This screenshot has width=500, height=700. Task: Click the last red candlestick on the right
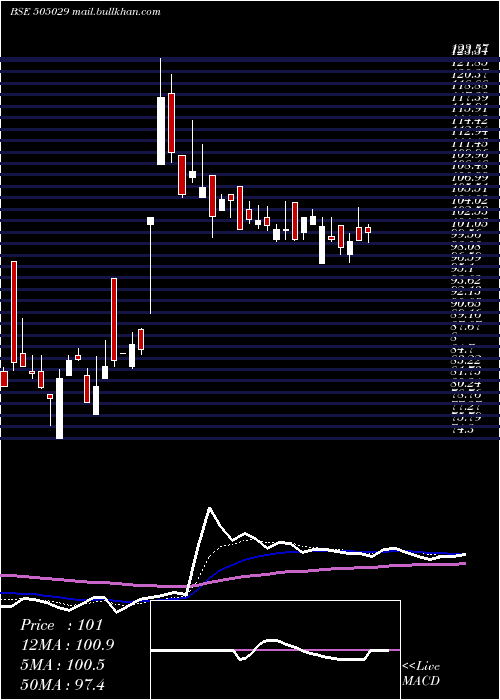tap(368, 230)
